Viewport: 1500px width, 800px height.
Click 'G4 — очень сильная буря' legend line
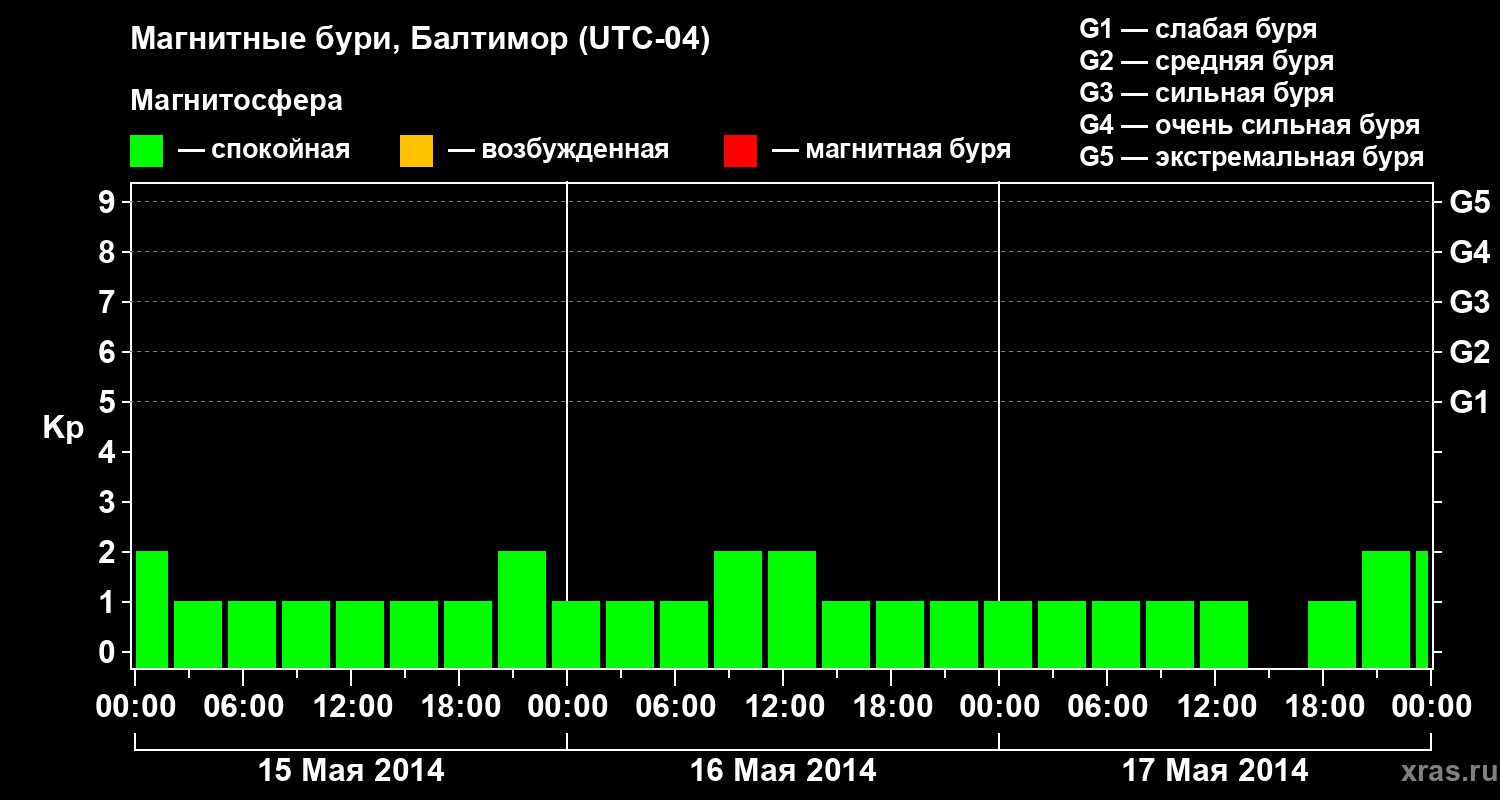[1250, 125]
